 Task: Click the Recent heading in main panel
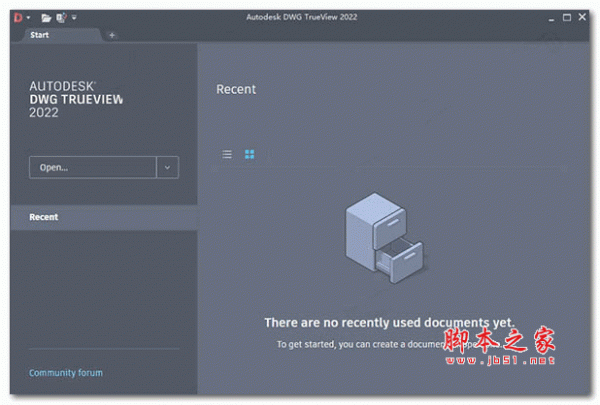coord(236,89)
